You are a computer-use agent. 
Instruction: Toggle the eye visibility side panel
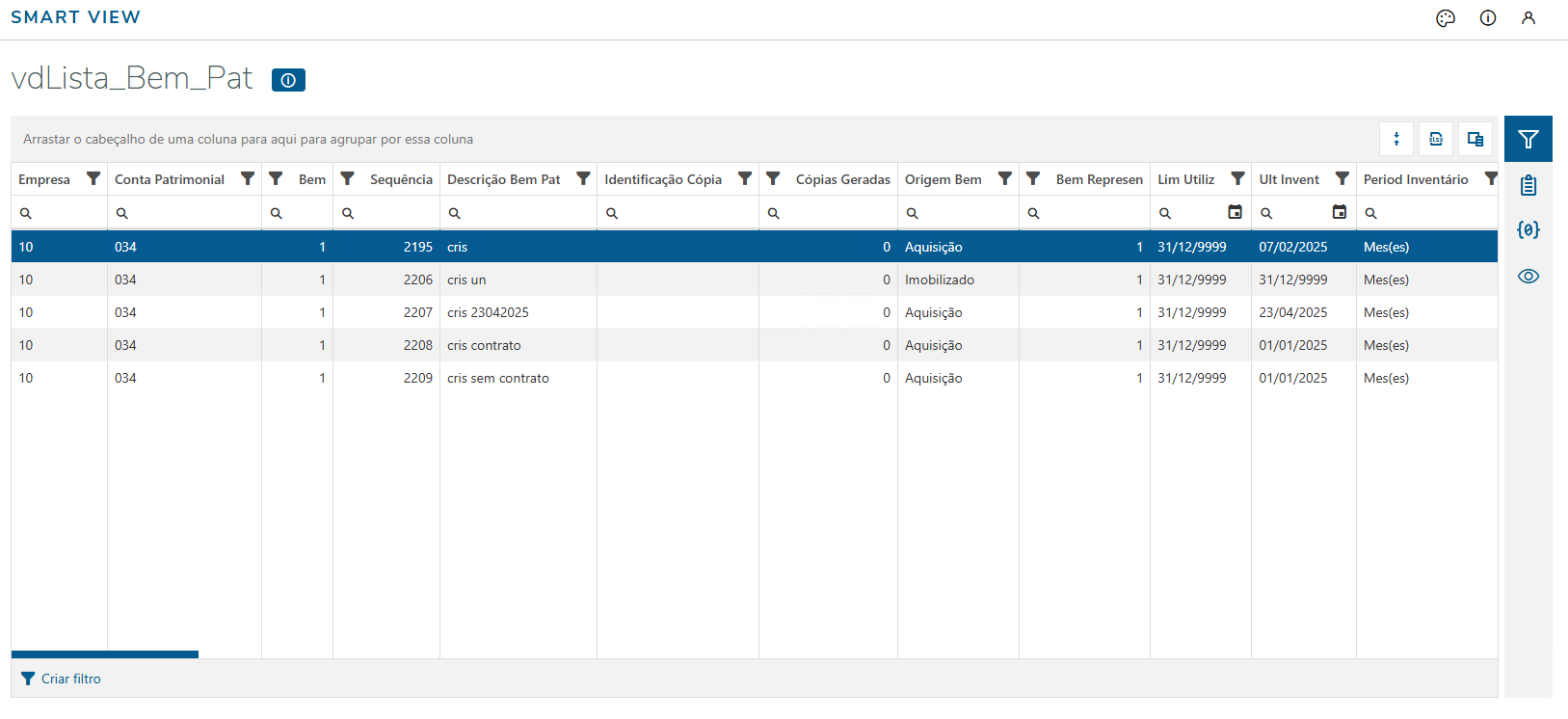(1528, 277)
